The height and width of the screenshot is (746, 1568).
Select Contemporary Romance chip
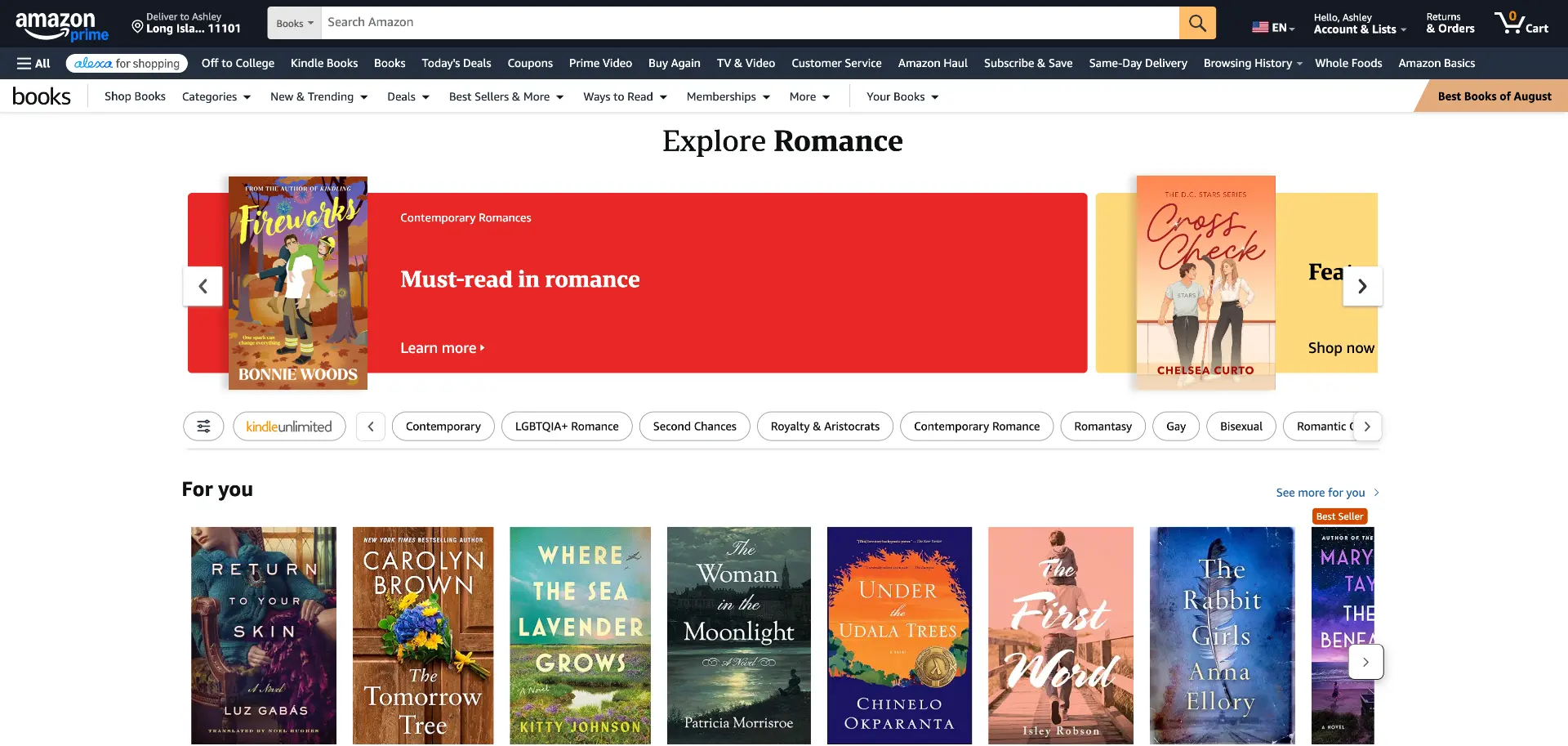(977, 427)
